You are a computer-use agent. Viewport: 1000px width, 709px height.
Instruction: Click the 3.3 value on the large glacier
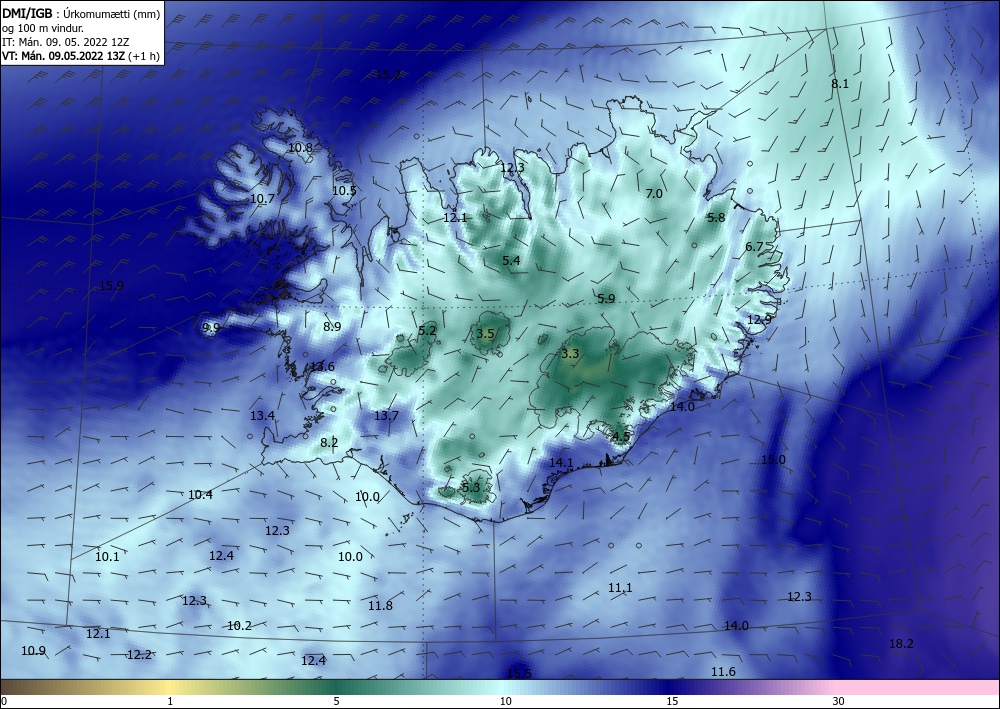(570, 353)
